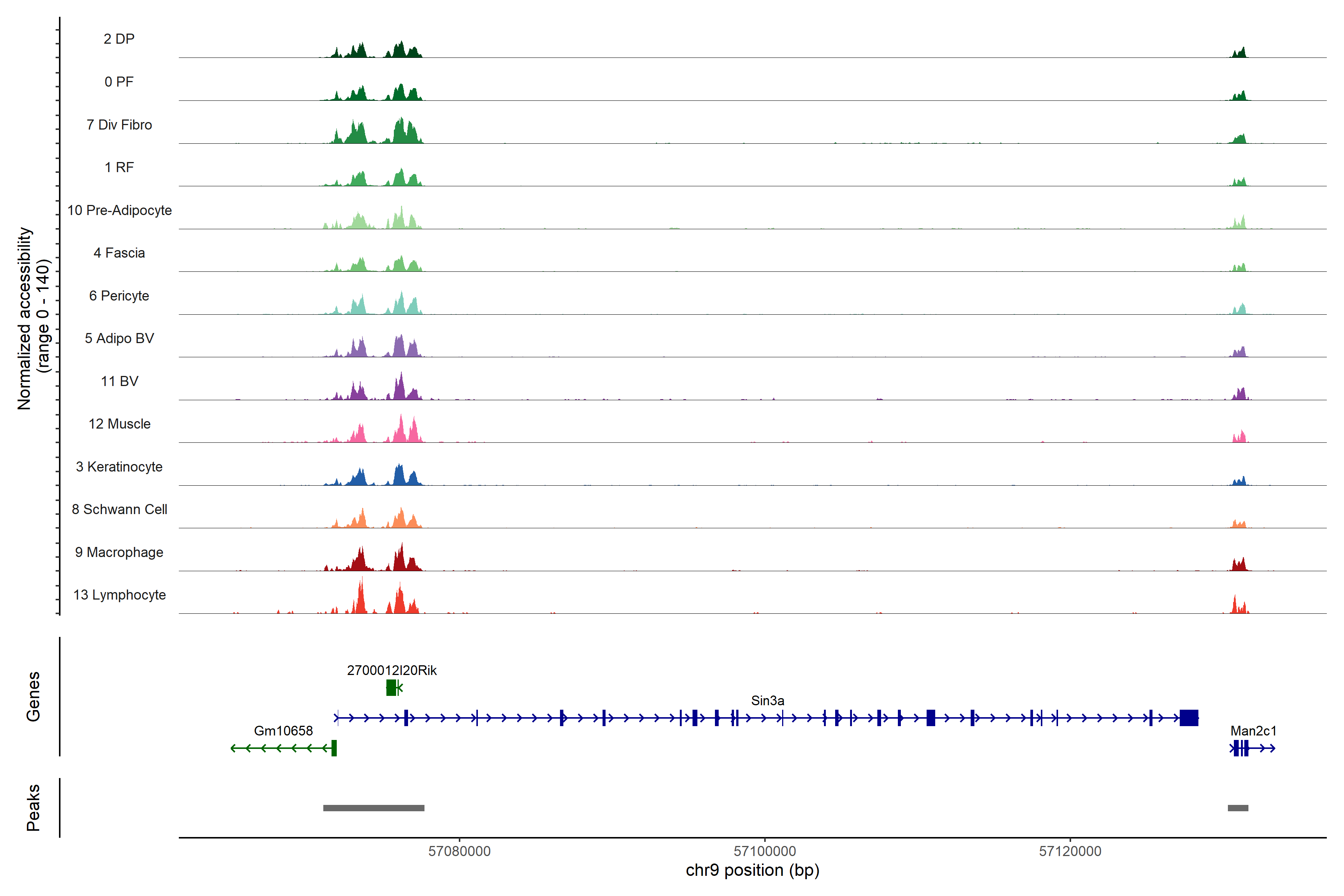This screenshot has width=1344, height=896.
Task: Click the 13 Lymphocyte track label
Action: pos(119,595)
